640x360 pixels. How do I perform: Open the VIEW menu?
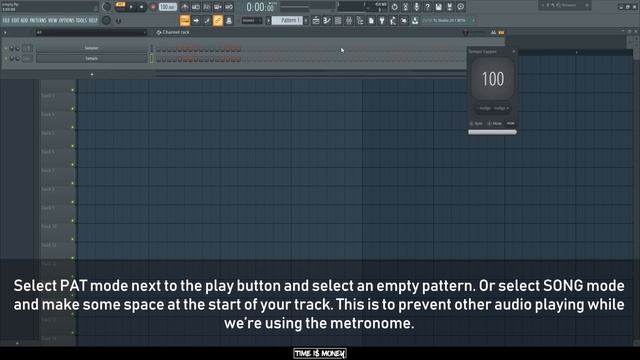[53, 20]
